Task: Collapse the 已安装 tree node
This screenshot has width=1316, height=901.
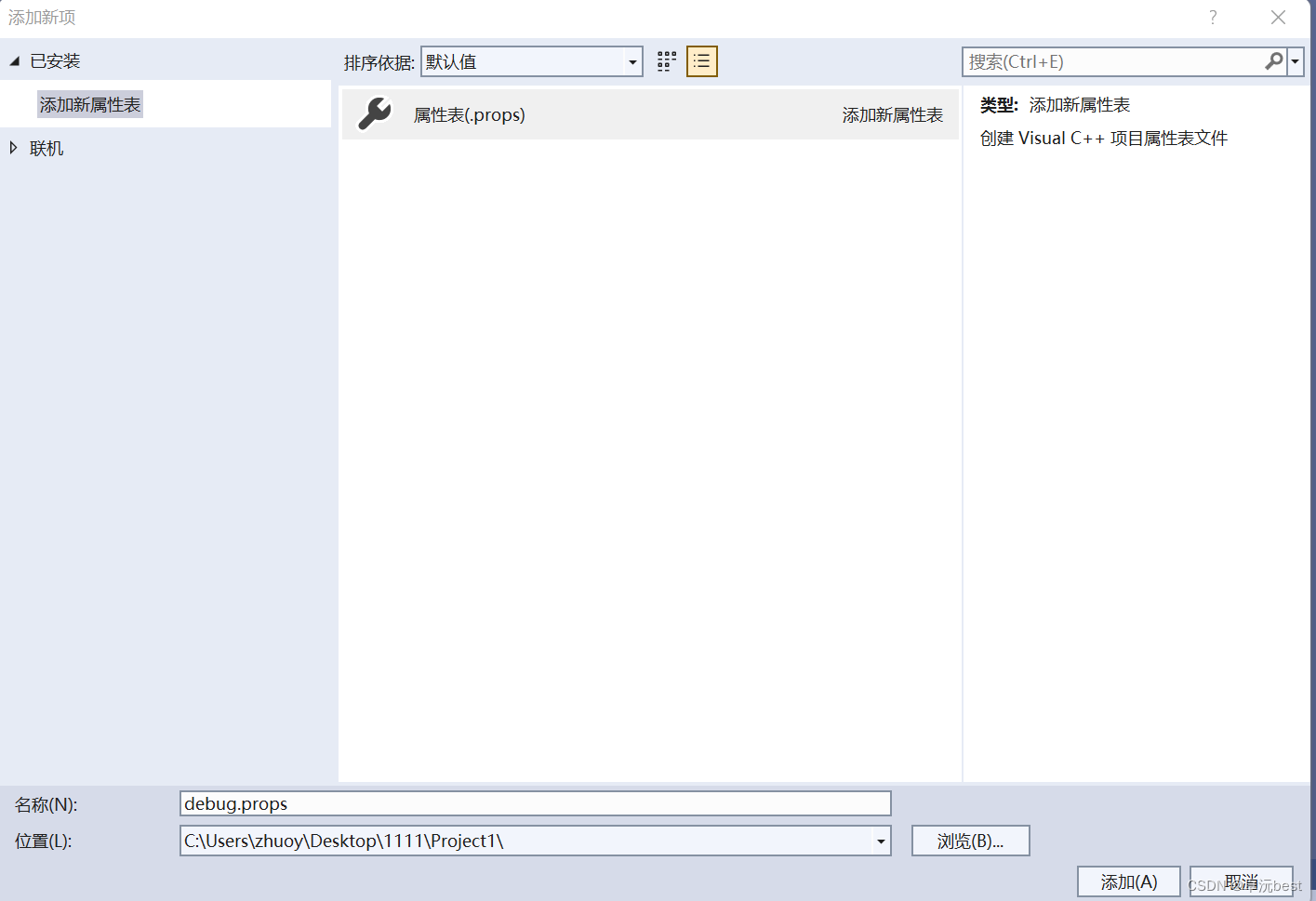Action: 13,60
